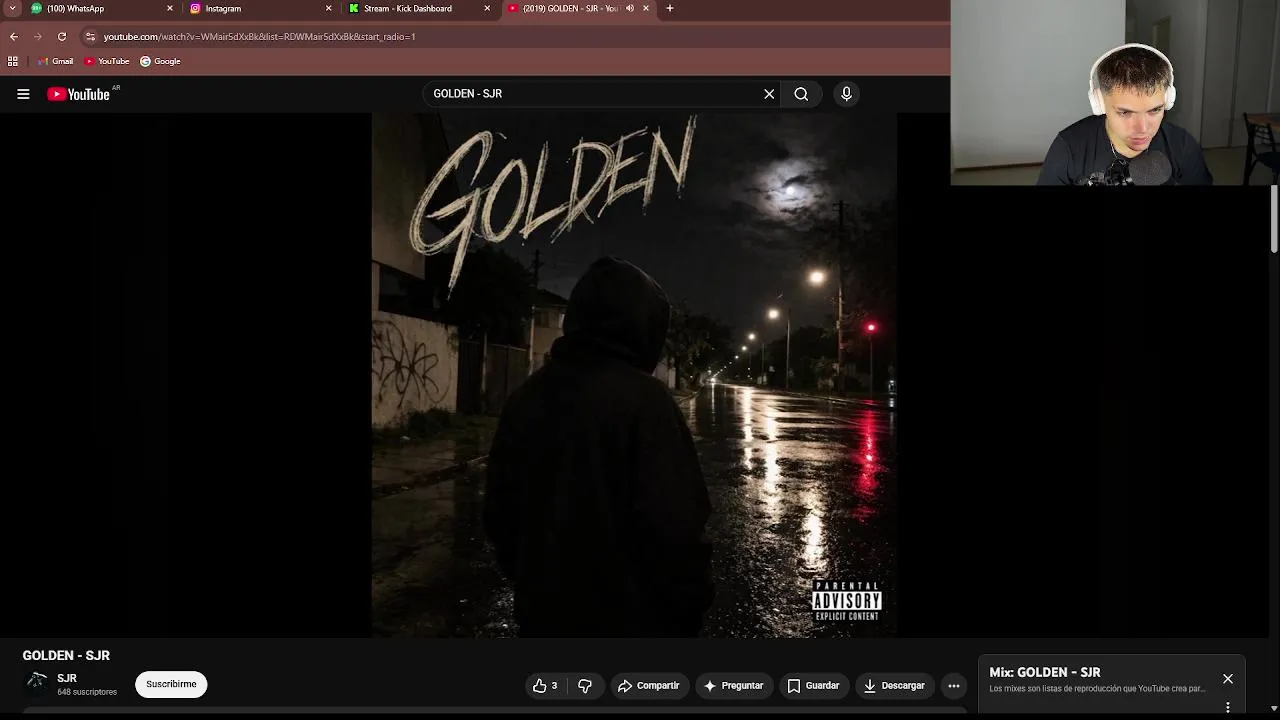1280x720 pixels.
Task: Click the Mix: GOLDEN - SJR title
Action: coord(1045,672)
